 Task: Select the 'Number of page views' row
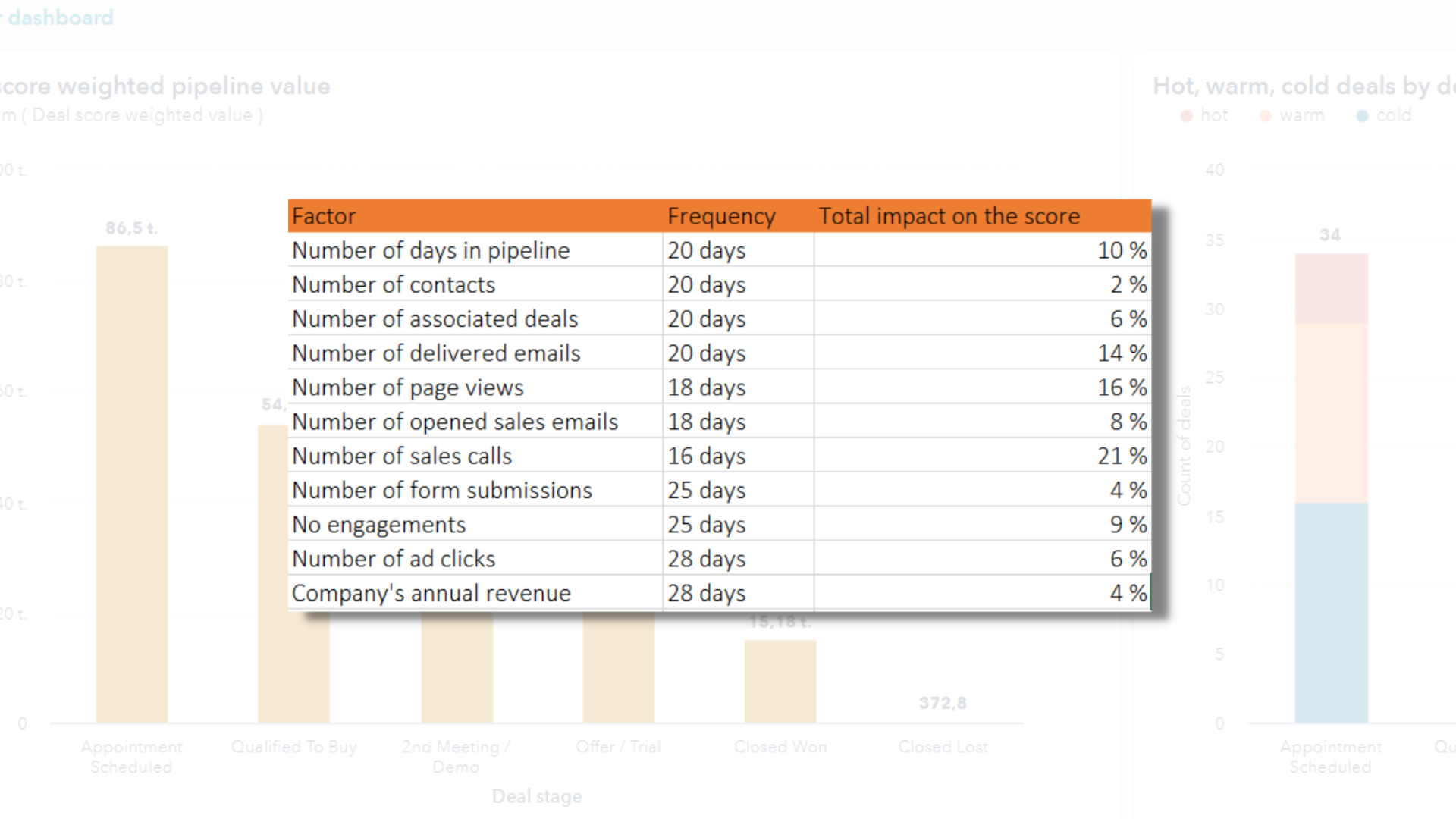(x=408, y=387)
